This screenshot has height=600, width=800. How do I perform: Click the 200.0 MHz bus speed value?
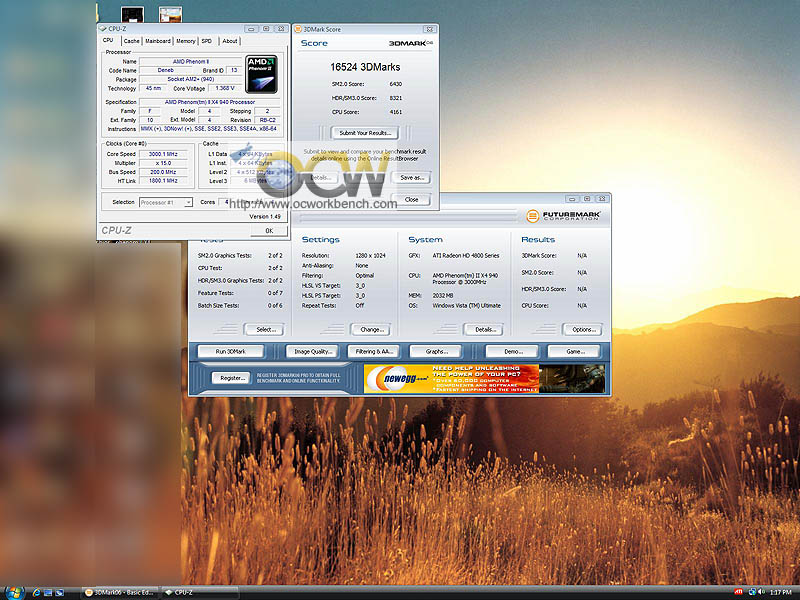(163, 172)
